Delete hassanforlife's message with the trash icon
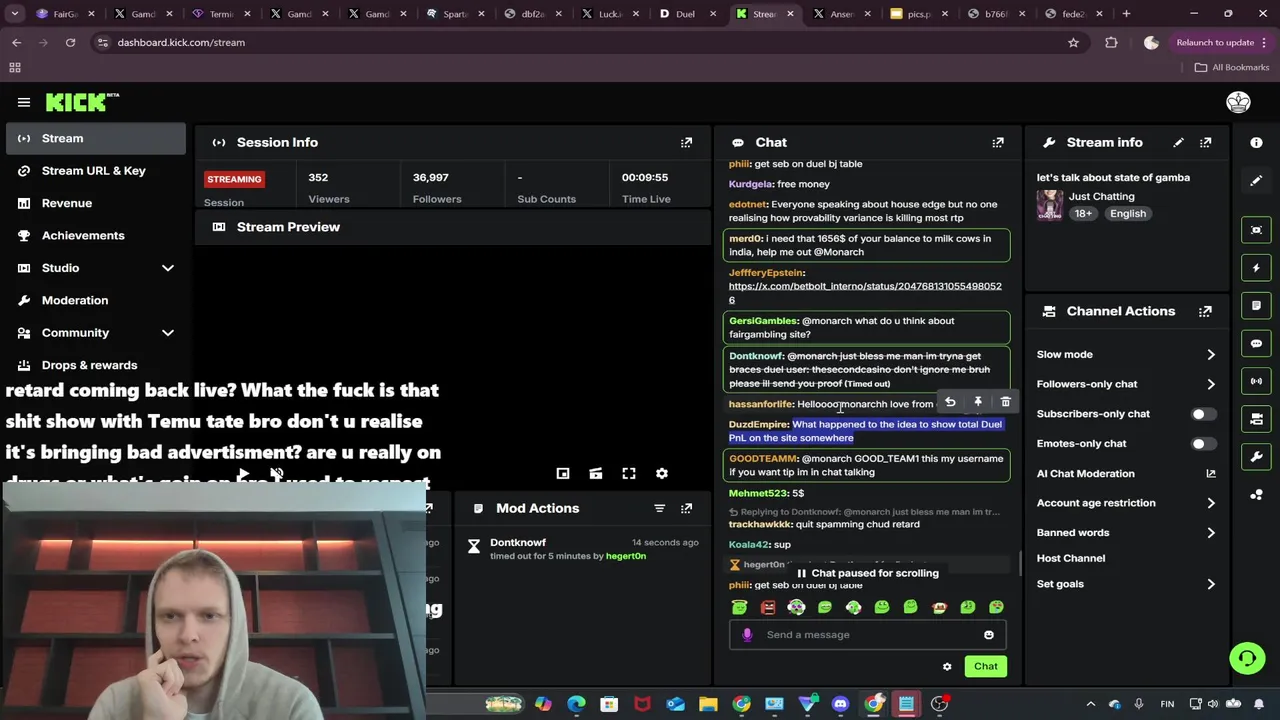Viewport: 1280px width, 720px height. pyautogui.click(x=1005, y=402)
